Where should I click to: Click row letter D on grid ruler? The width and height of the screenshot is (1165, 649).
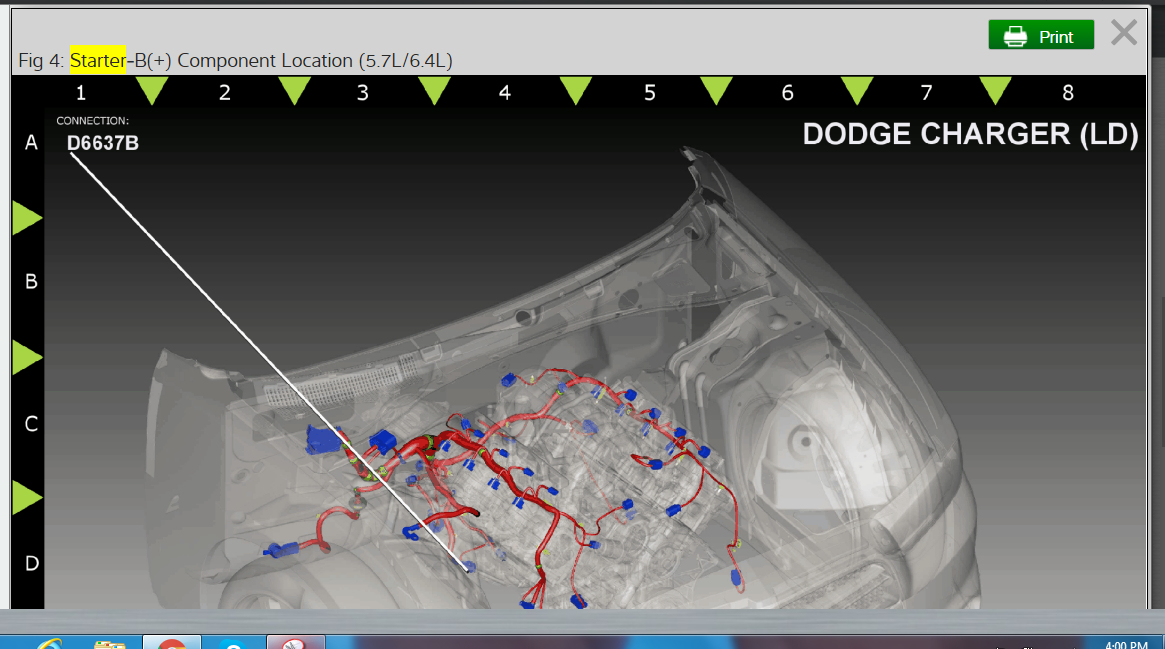(x=31, y=564)
